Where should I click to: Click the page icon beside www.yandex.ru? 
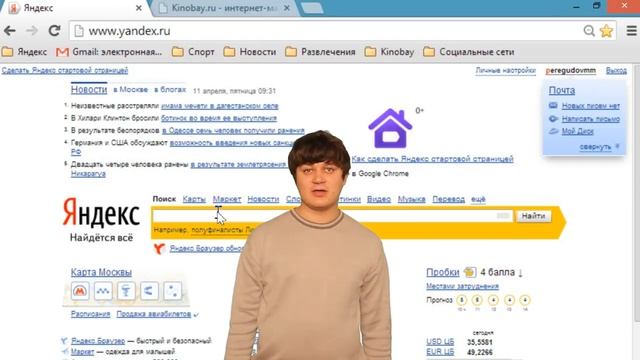[x=79, y=31]
